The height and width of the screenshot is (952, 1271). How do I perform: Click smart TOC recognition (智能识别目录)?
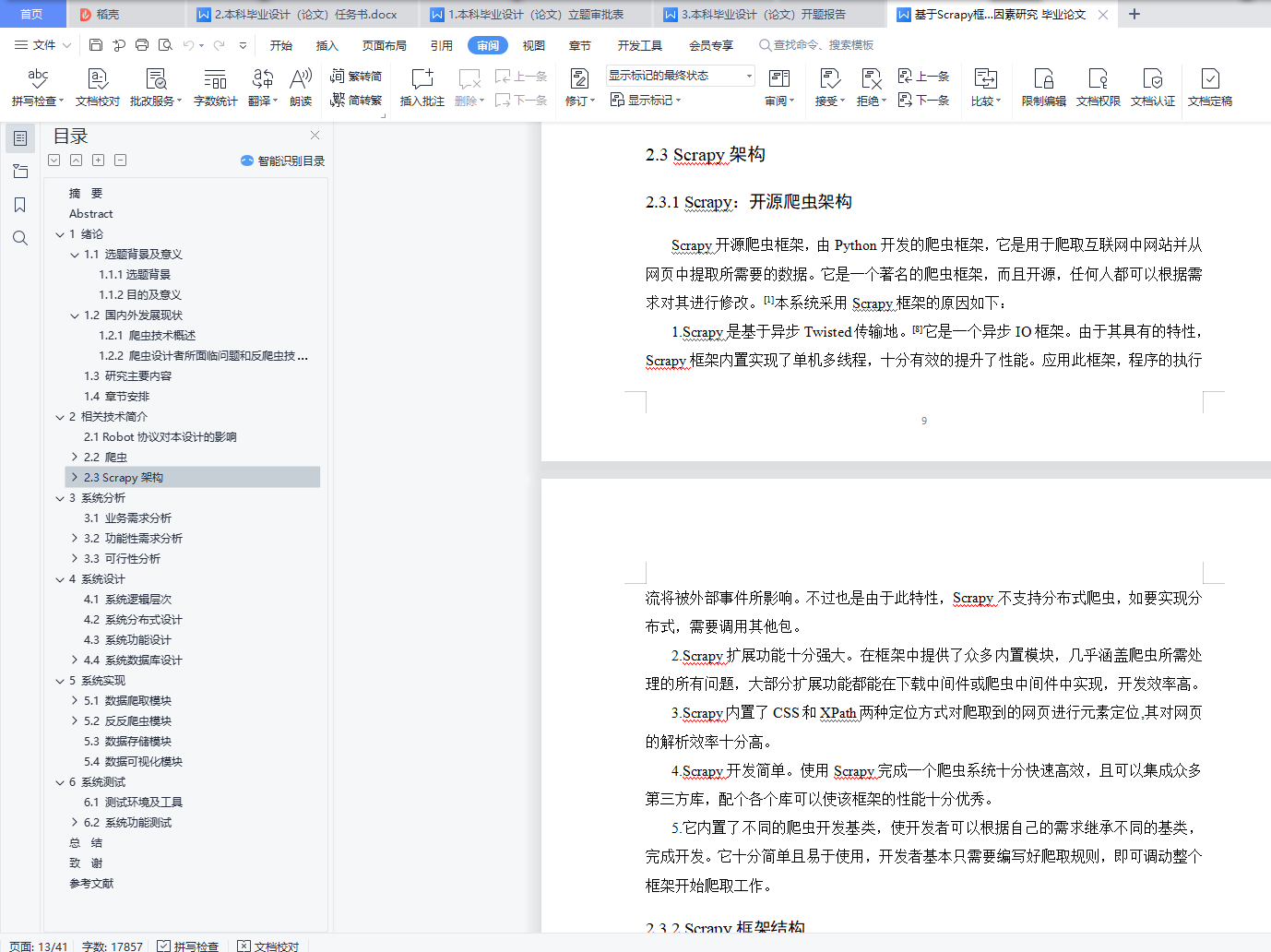tap(282, 161)
